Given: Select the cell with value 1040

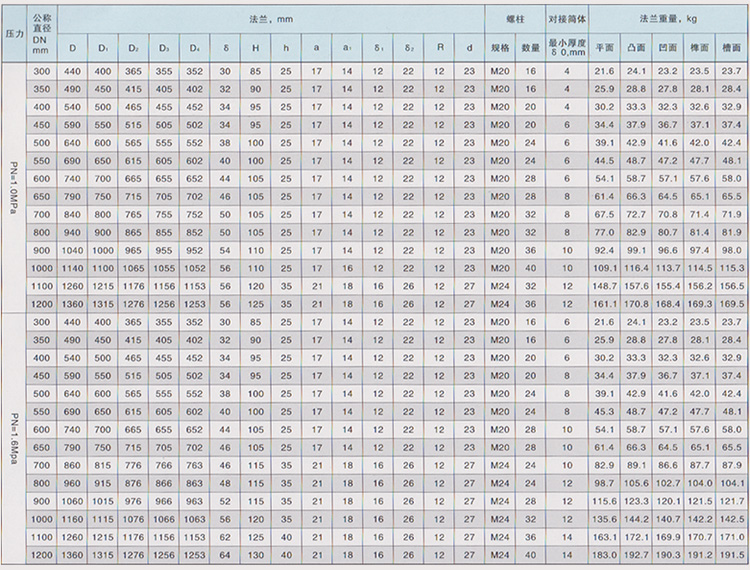Looking at the screenshot, I should (x=72, y=249).
